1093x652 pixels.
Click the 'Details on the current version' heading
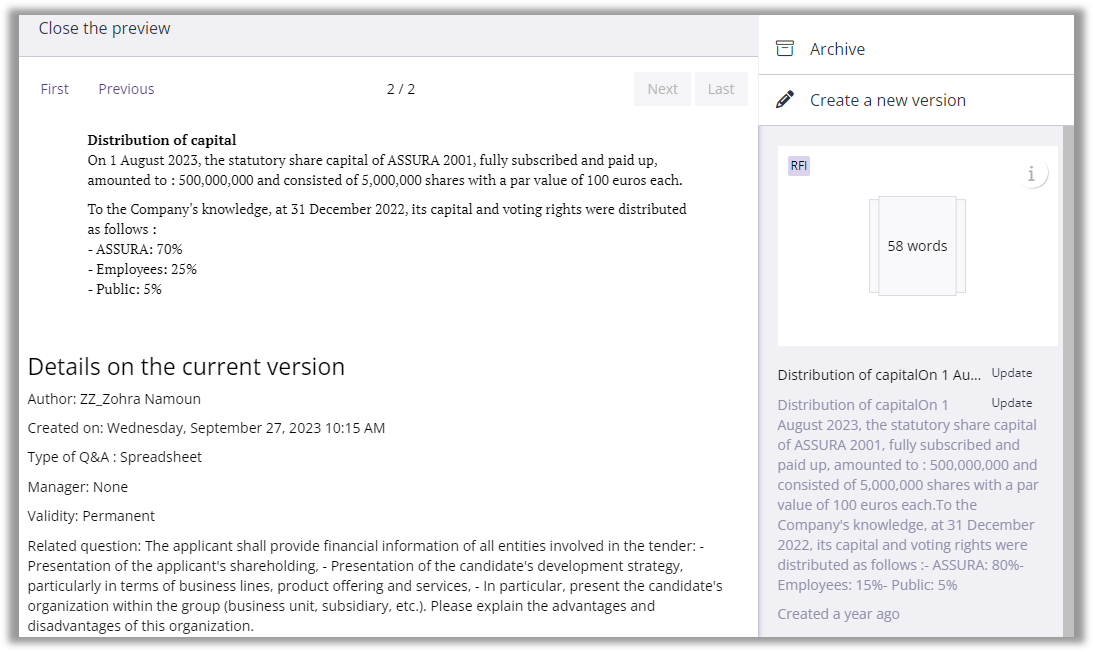click(x=186, y=367)
